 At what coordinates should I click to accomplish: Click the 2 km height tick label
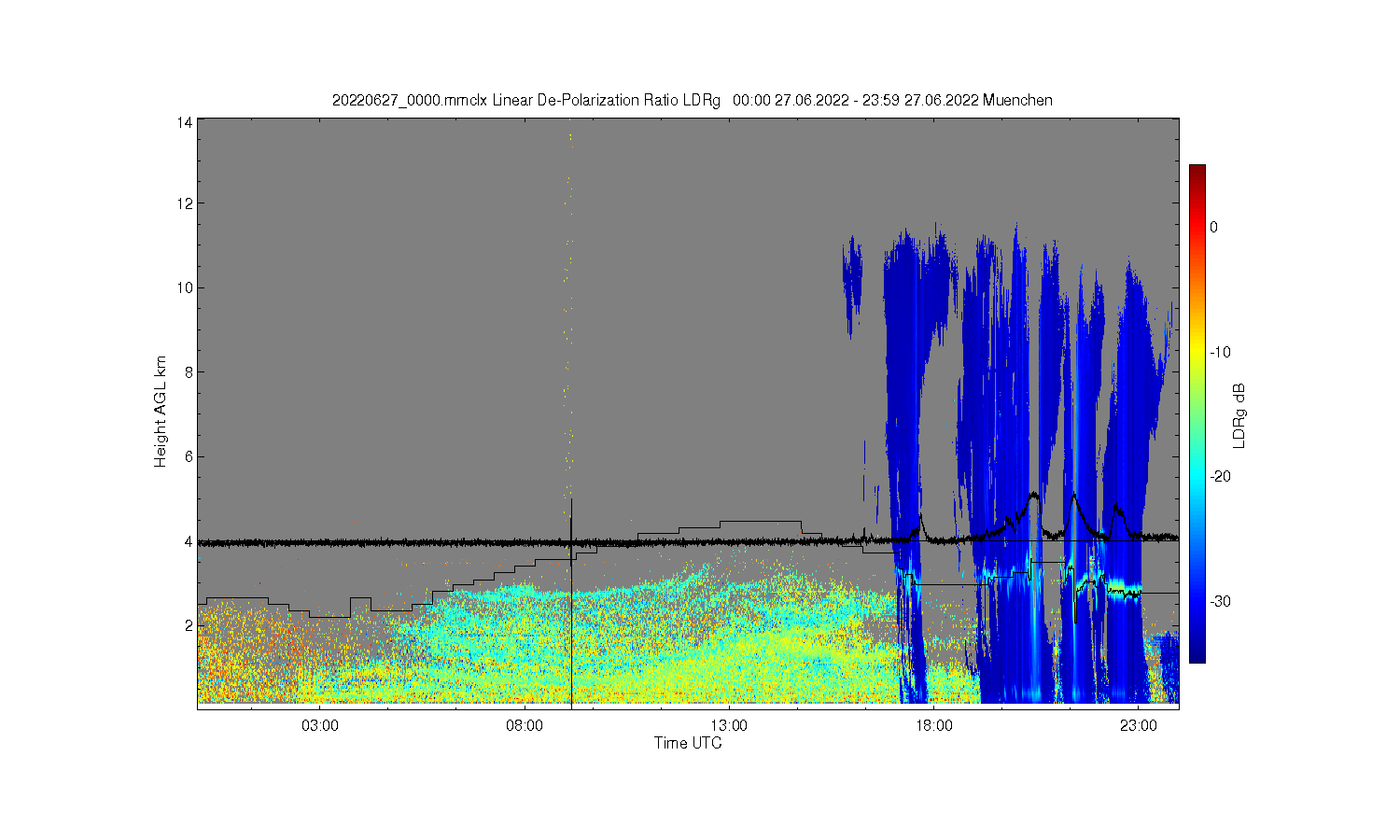tap(189, 625)
